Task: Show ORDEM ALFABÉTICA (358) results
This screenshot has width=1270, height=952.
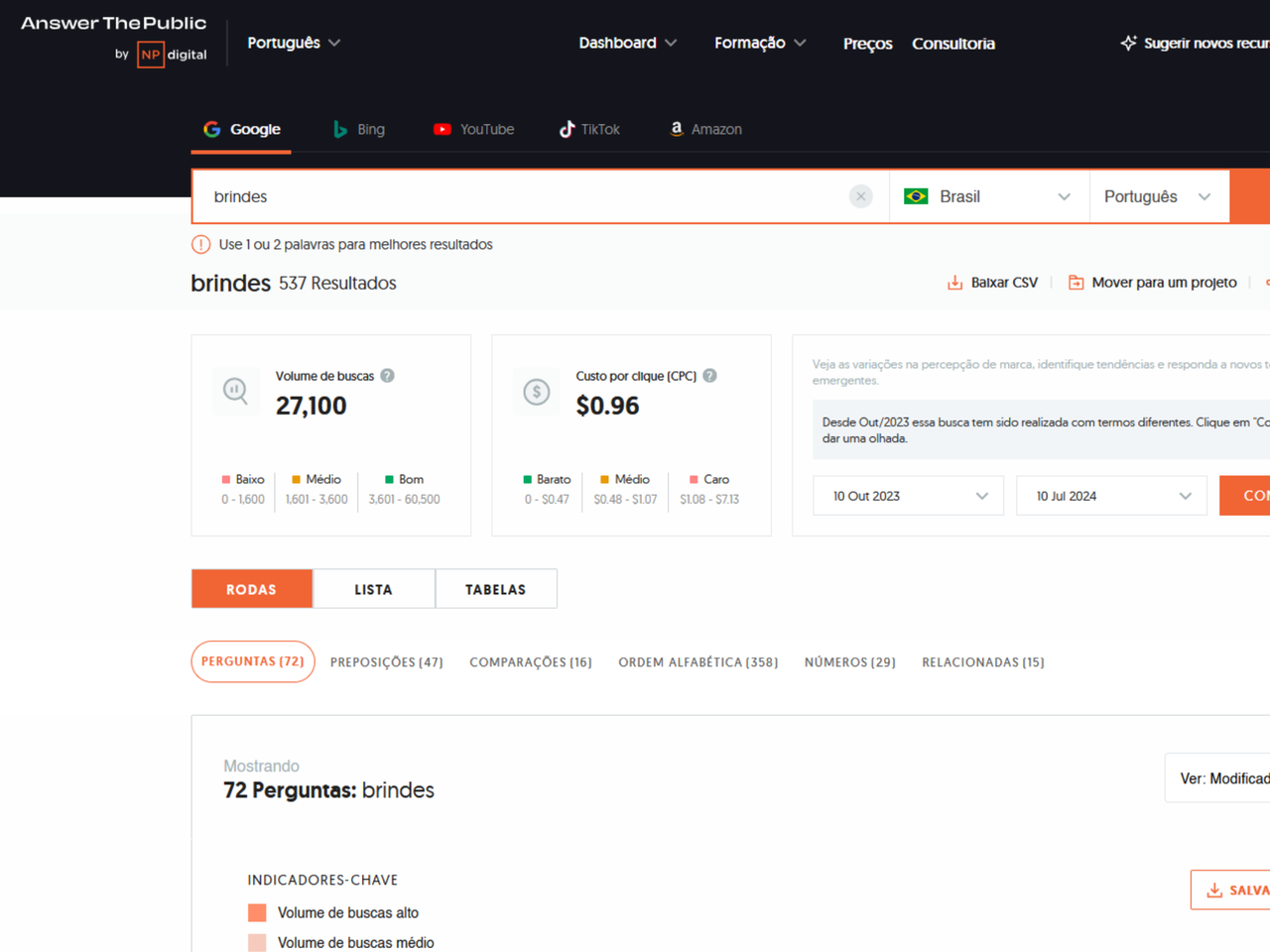Action: 698,662
